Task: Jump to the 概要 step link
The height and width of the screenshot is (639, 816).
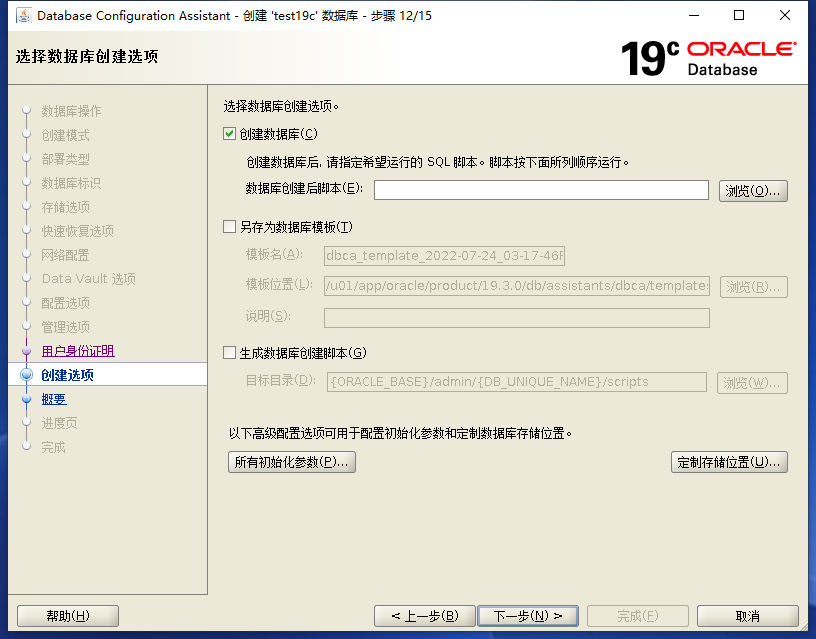Action: click(x=54, y=399)
